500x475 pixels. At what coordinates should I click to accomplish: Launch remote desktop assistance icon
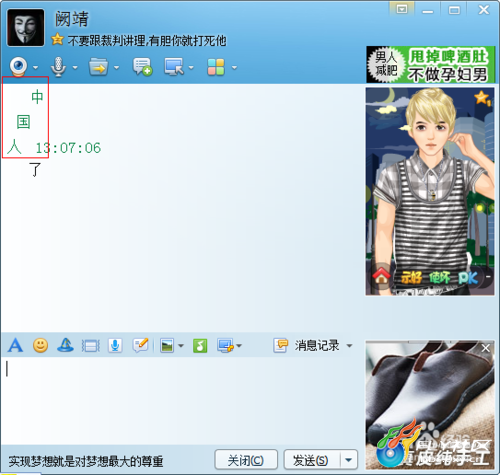[x=174, y=67]
